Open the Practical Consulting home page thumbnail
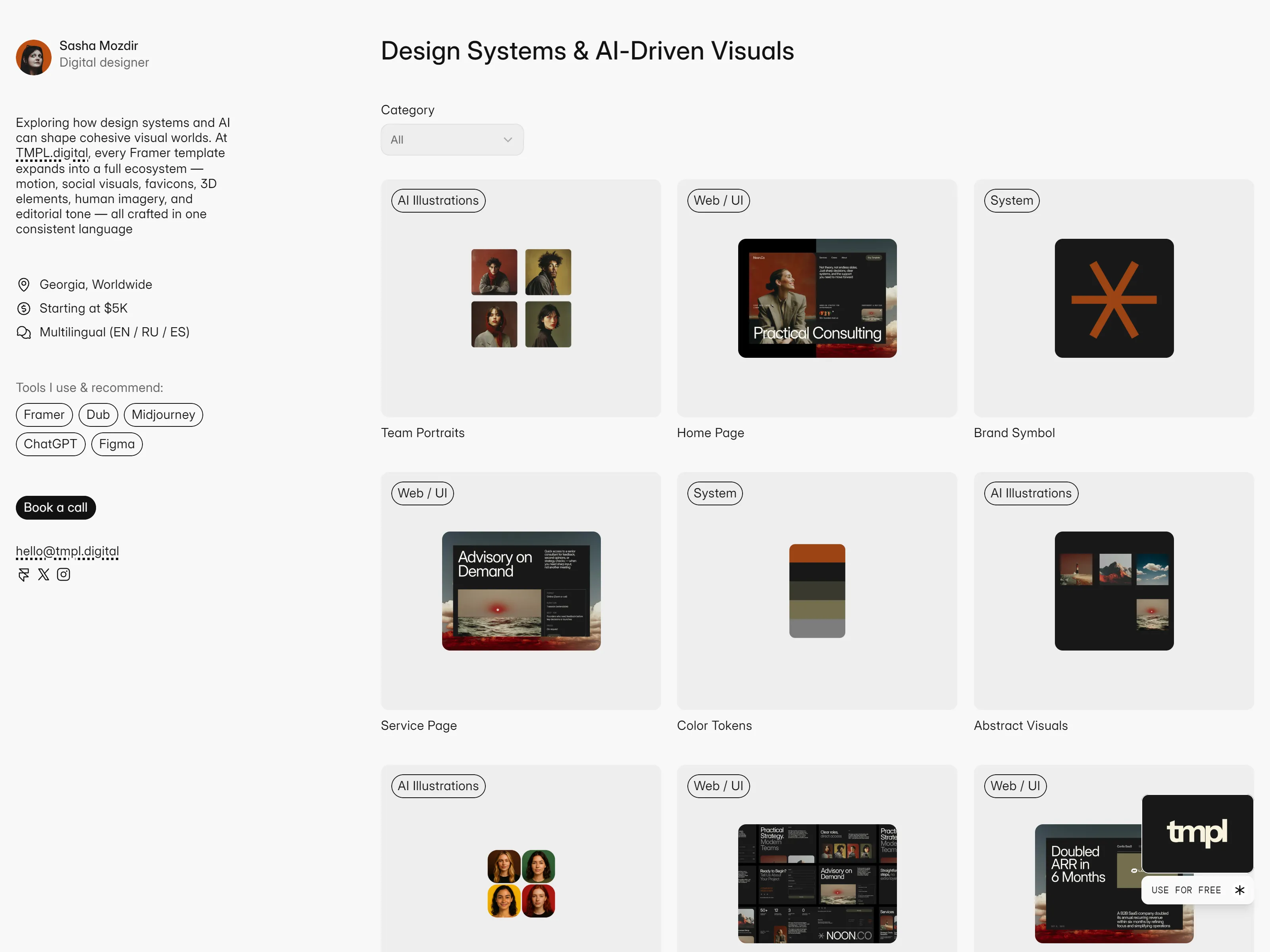This screenshot has height=952, width=1270. coord(817,298)
